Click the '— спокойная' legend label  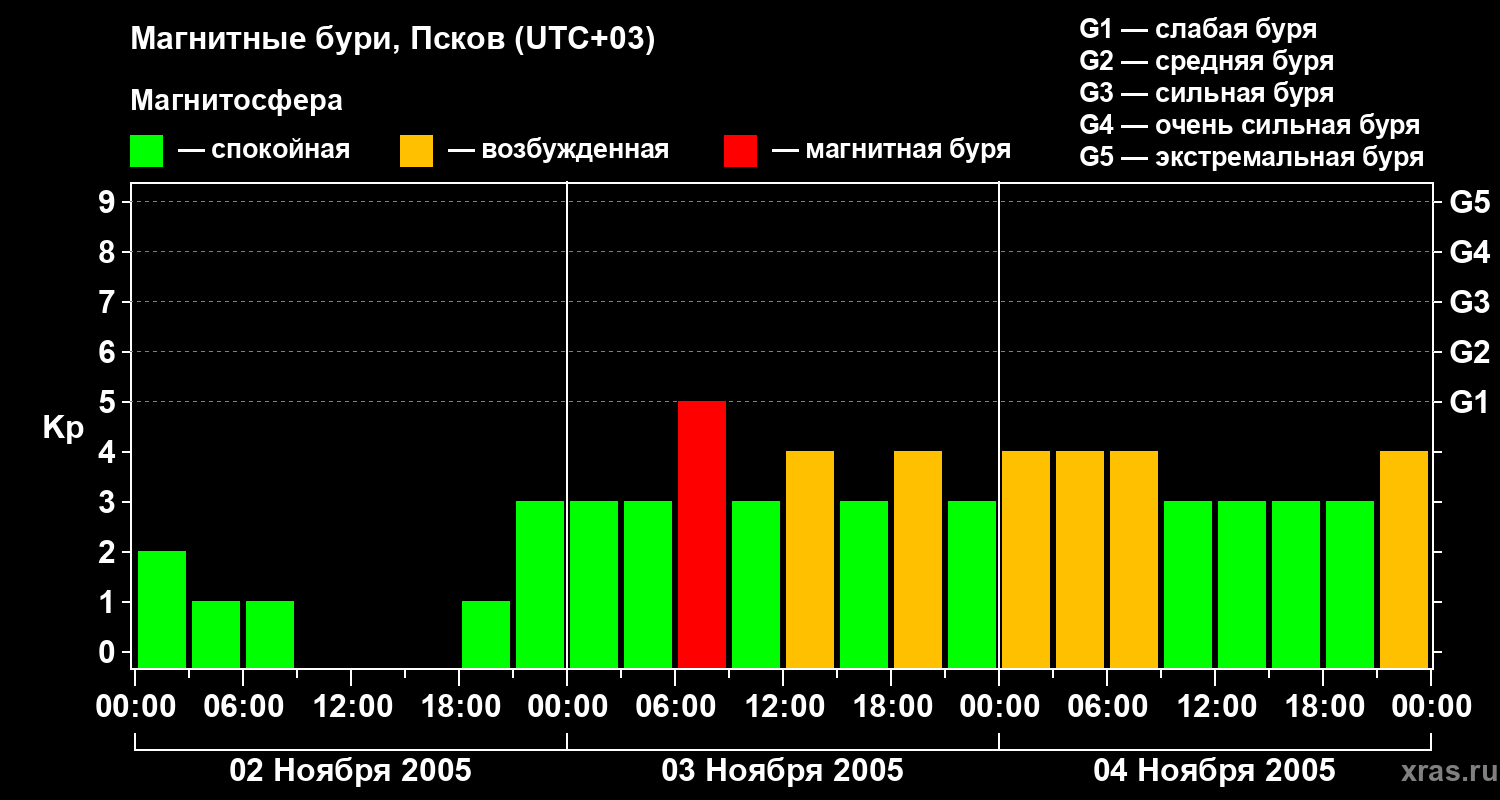click(264, 151)
